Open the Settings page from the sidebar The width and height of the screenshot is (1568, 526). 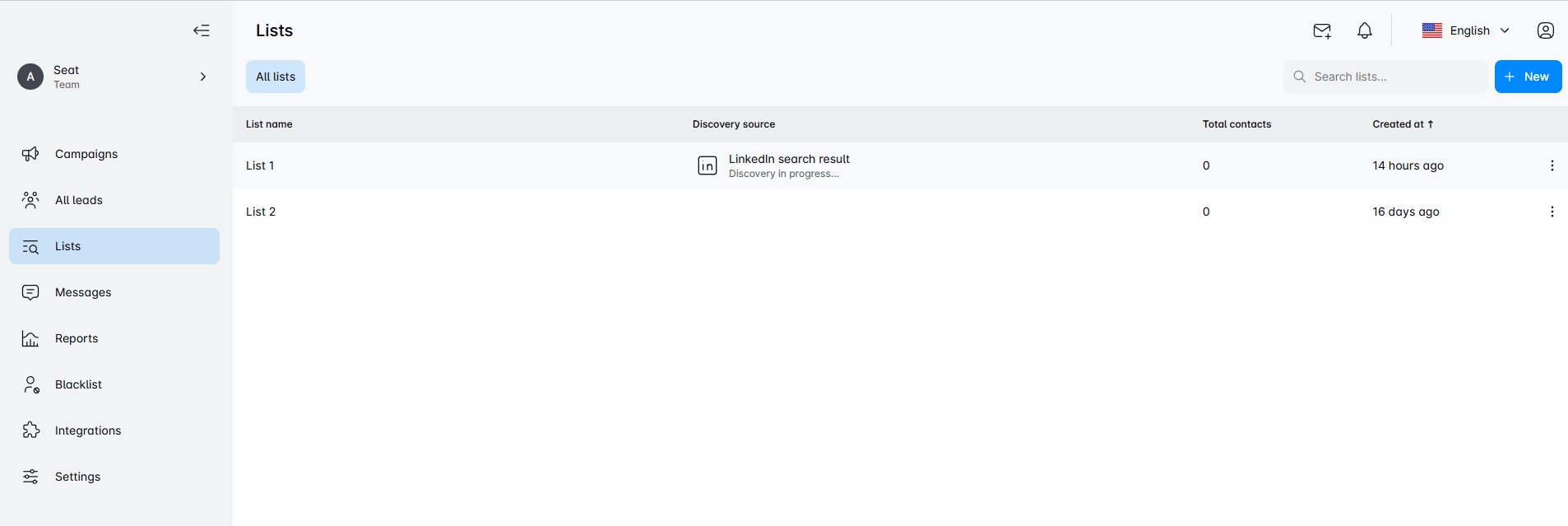(x=77, y=477)
